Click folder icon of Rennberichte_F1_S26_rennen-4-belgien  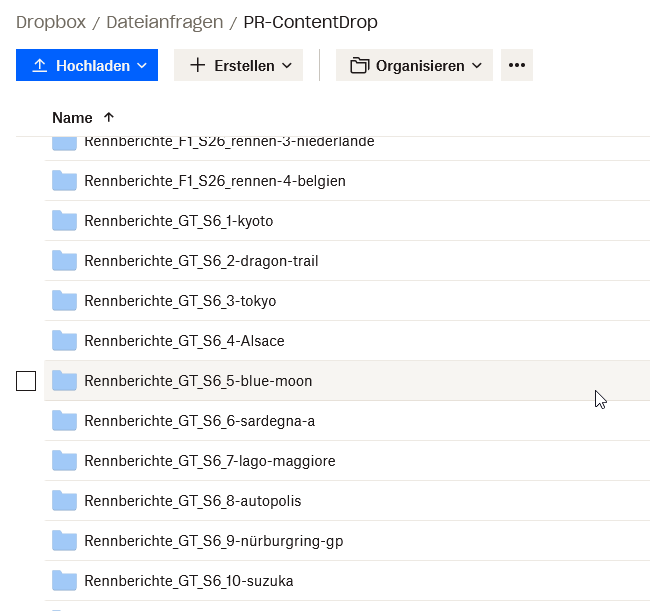[x=65, y=181]
